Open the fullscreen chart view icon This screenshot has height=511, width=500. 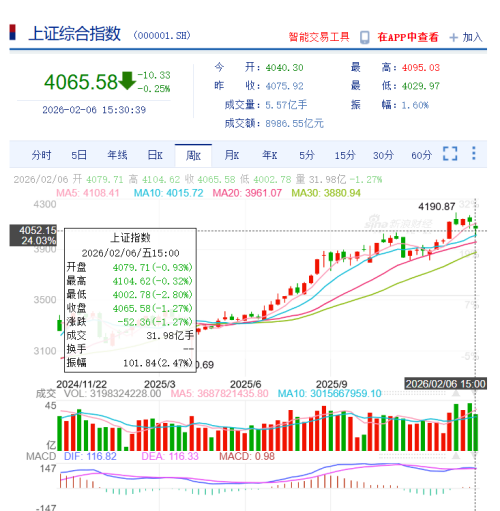[x=450, y=154]
